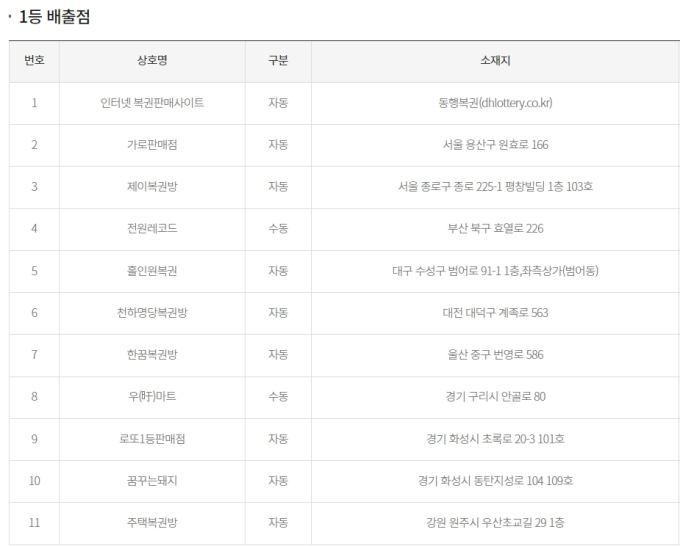Viewport: 680px width, 546px height.
Task: Click 자동 in the 꿈꾸는돼지 row
Action: pos(278,481)
